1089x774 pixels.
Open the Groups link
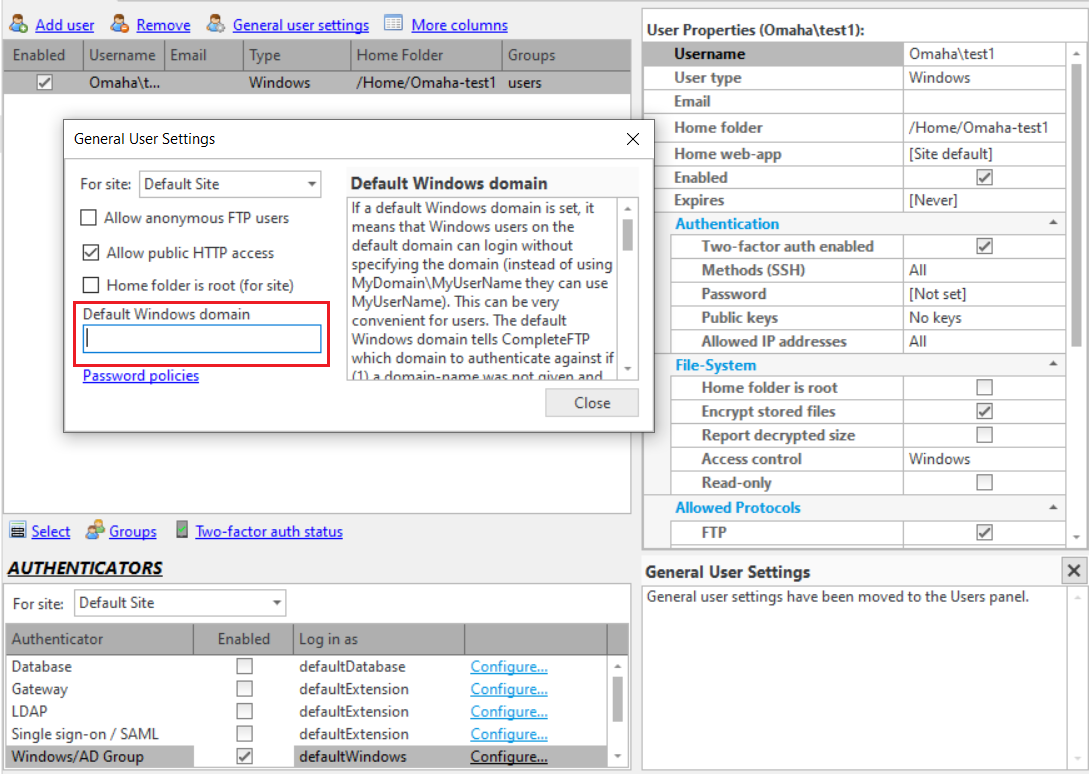(x=133, y=532)
